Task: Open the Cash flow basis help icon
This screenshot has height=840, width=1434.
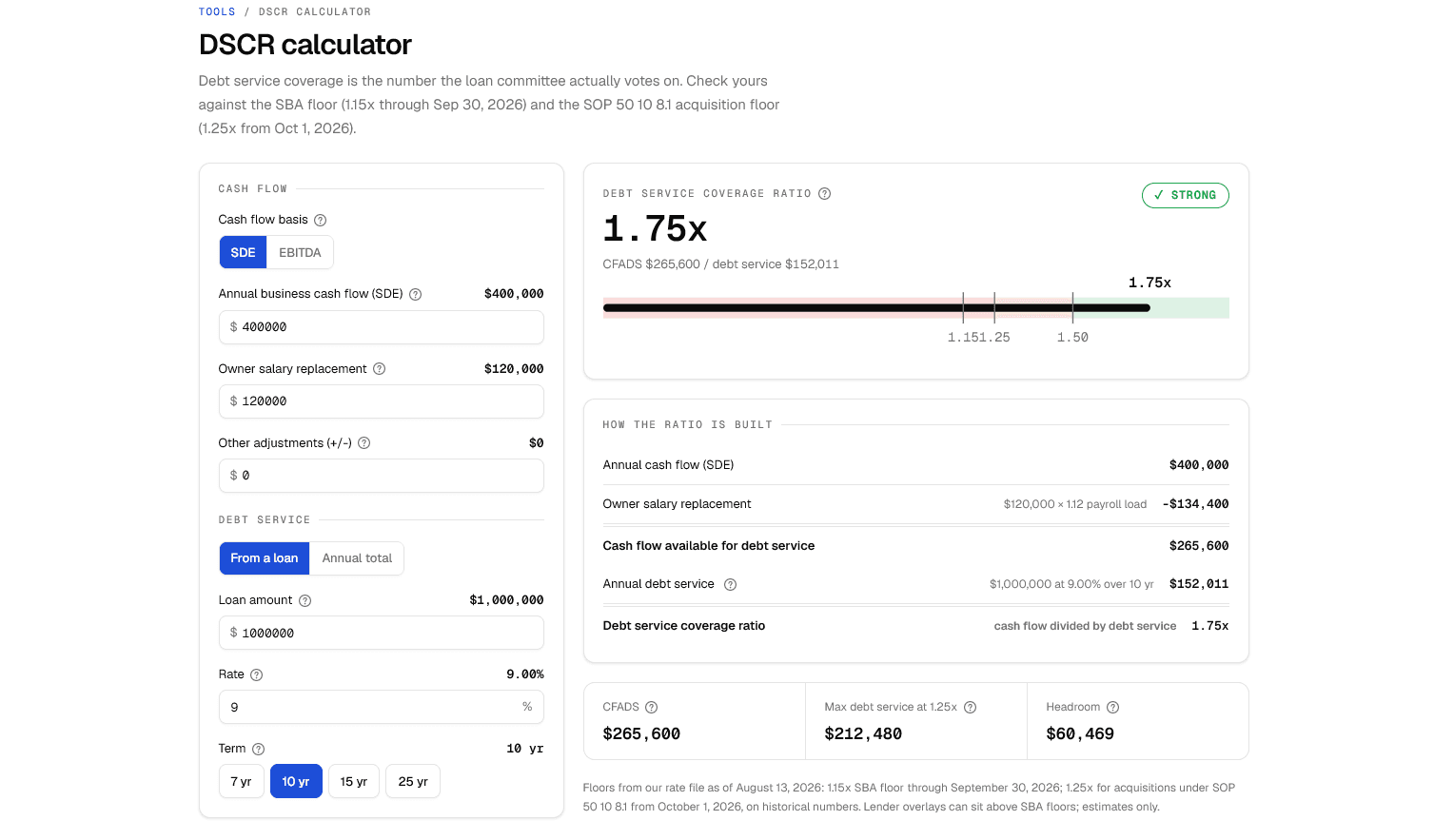Action: pyautogui.click(x=321, y=220)
